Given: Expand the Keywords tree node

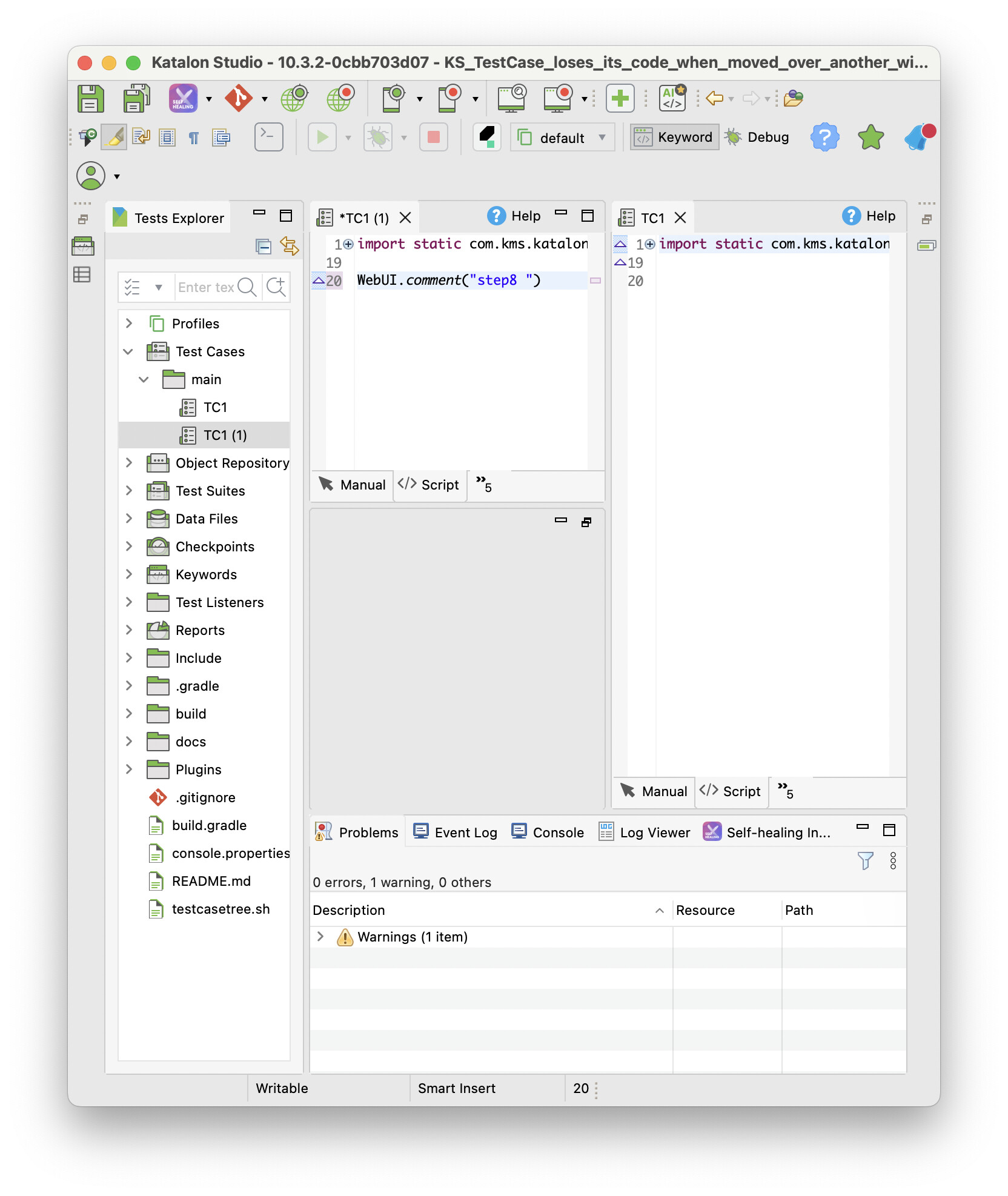Looking at the screenshot, I should (128, 574).
